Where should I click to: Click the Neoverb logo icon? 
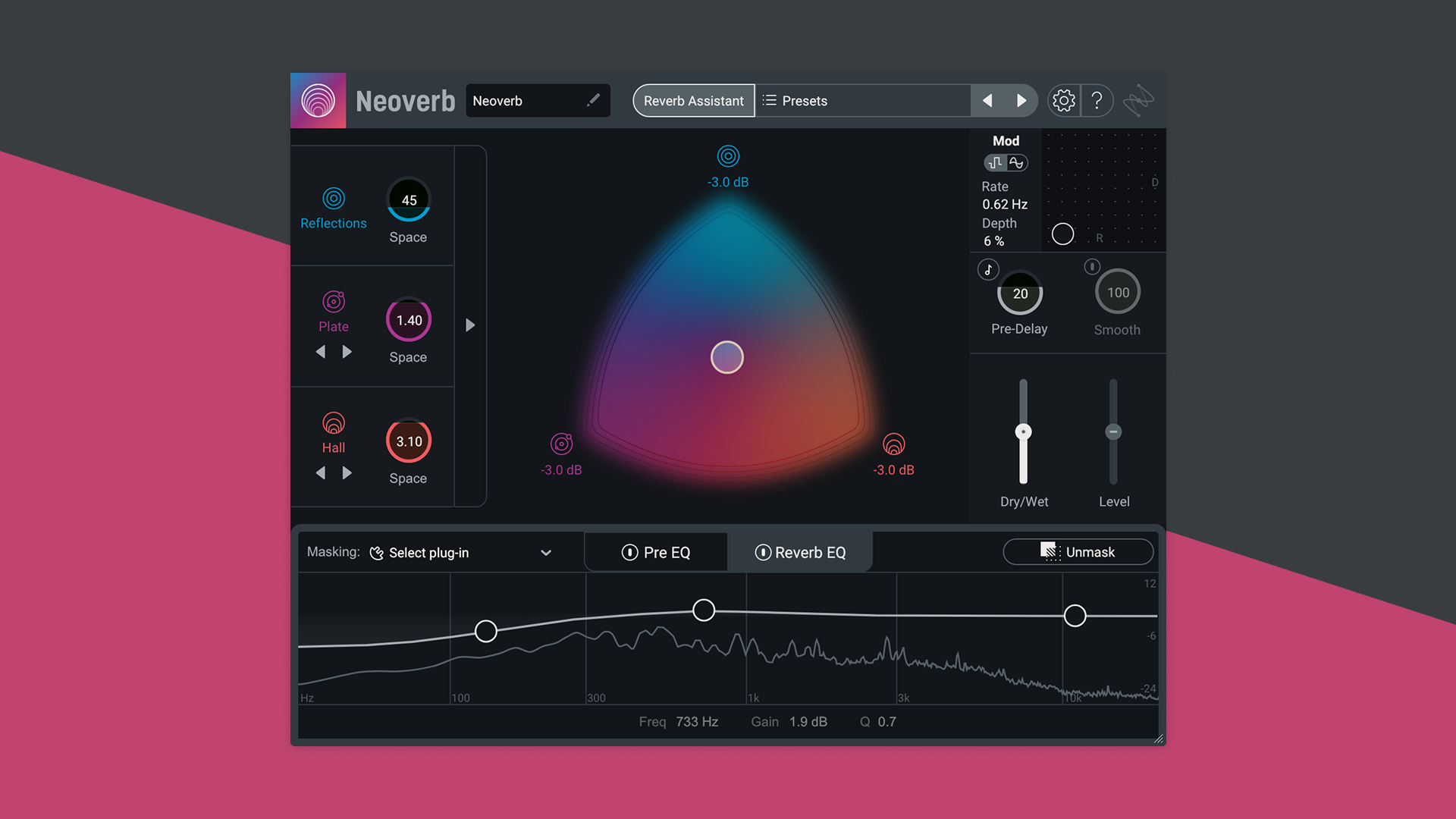coord(318,101)
